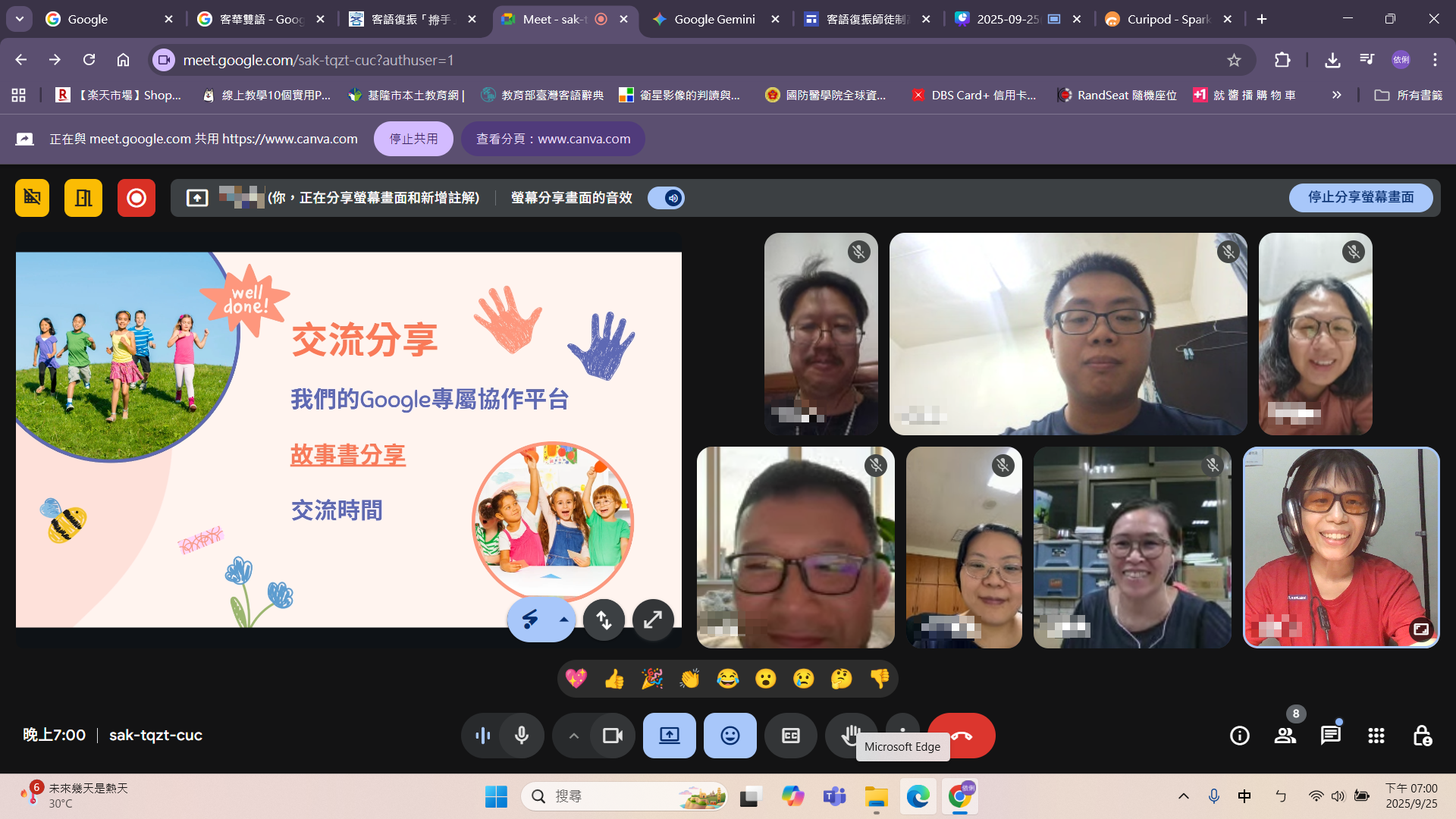Show the participants list
The height and width of the screenshot is (819, 1456).
(1285, 736)
